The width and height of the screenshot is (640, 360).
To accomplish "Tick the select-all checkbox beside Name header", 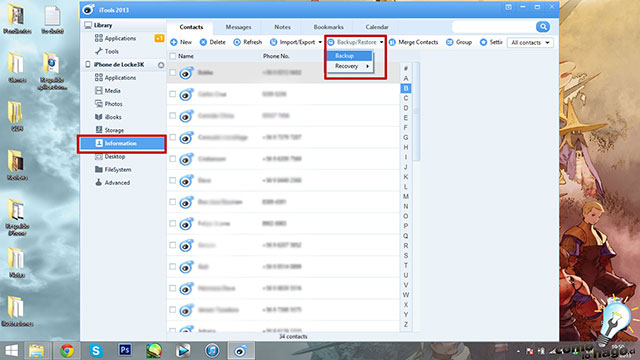I will (x=173, y=56).
